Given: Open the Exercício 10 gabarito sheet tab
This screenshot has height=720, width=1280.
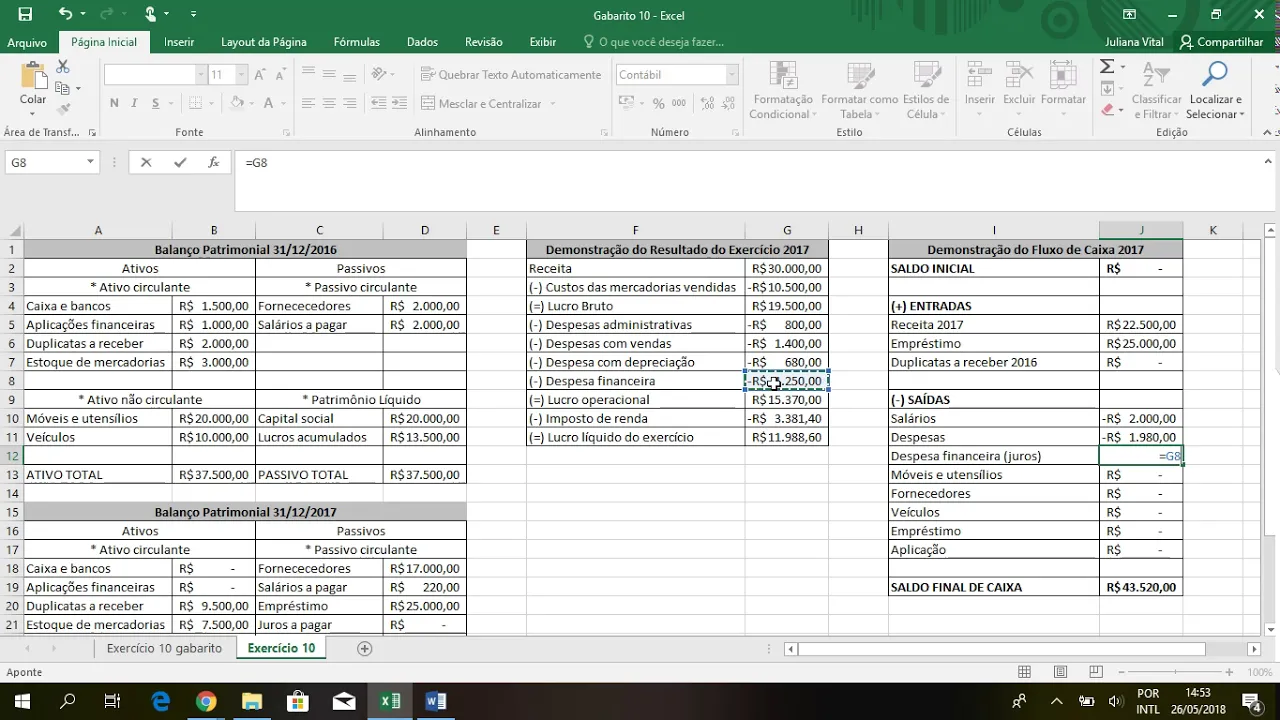Looking at the screenshot, I should 164,648.
